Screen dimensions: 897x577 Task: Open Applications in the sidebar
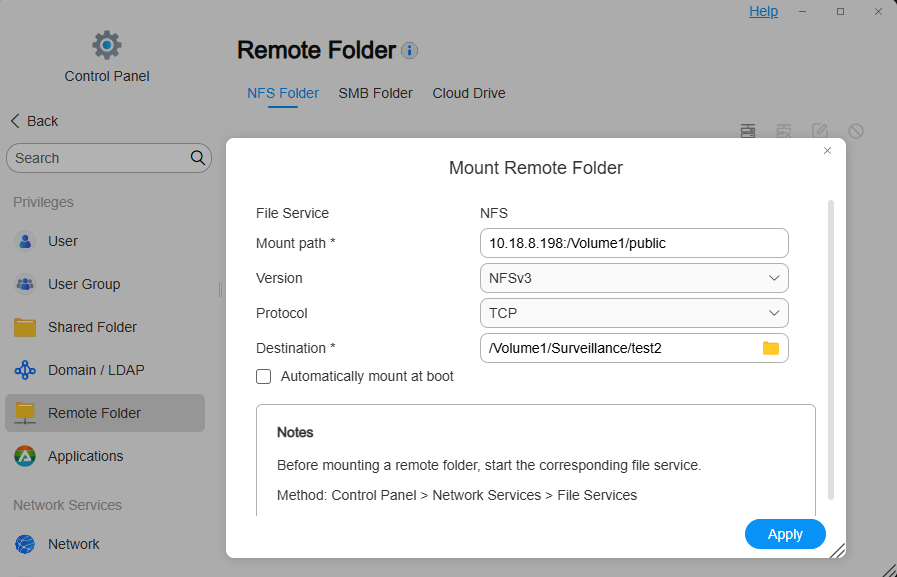coord(85,456)
